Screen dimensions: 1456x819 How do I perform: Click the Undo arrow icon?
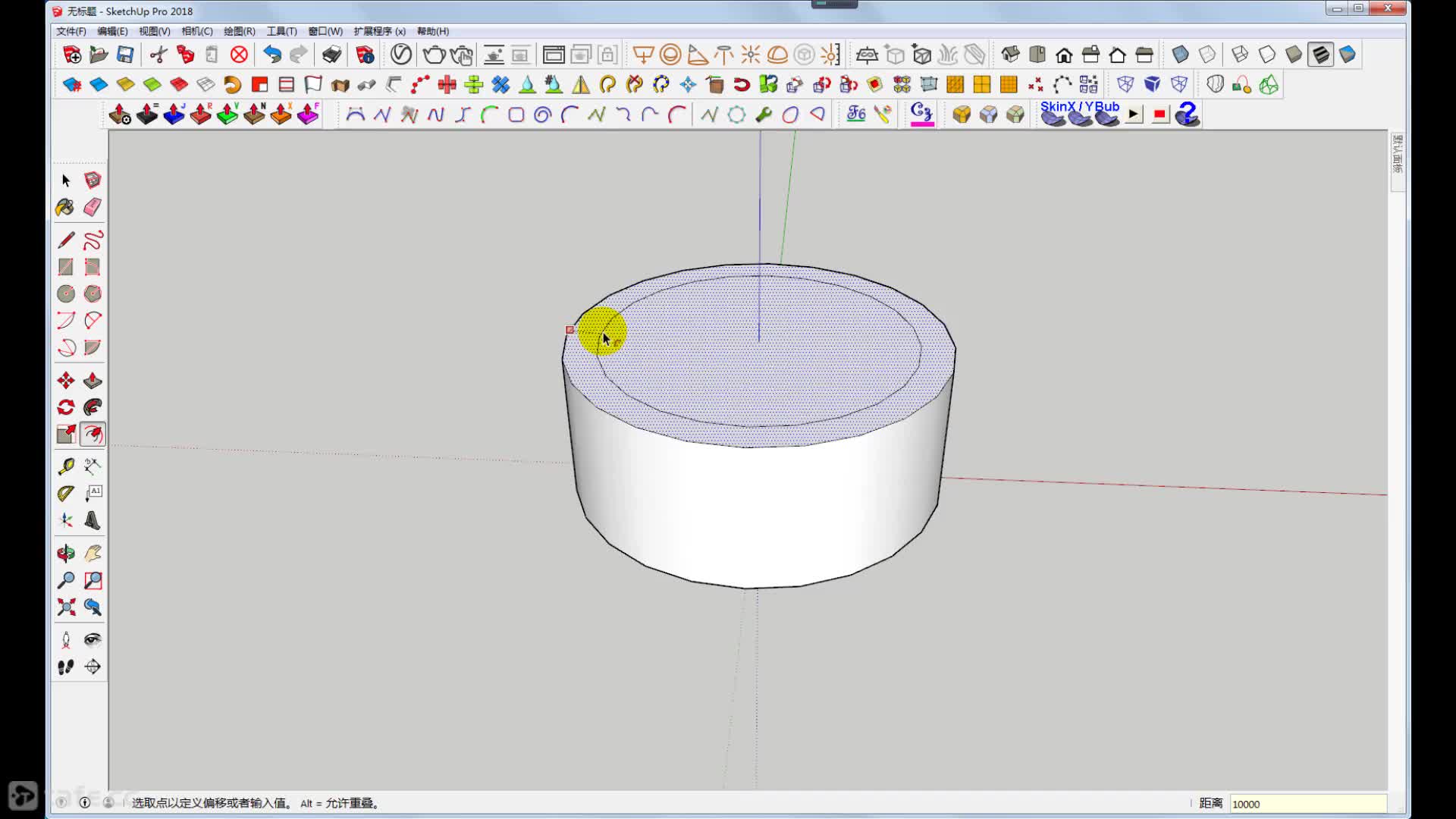coord(271,55)
